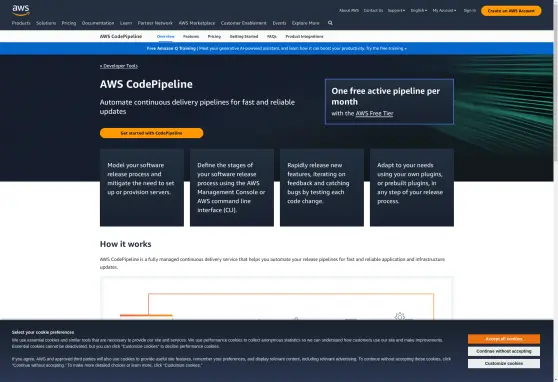This screenshot has height=382, width=558.
Task: Expand the My Account dropdown
Action: tap(444, 11)
